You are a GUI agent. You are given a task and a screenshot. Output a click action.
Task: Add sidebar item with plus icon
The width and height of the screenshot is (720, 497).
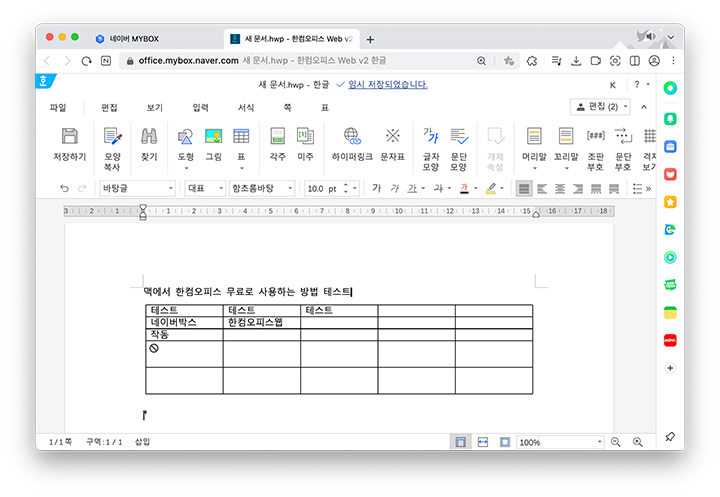(x=670, y=368)
